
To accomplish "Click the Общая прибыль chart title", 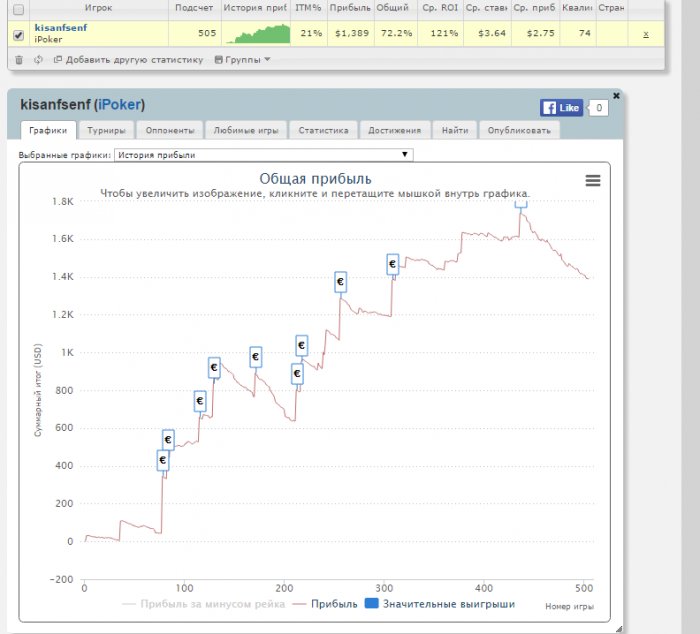I will pyautogui.click(x=315, y=179).
